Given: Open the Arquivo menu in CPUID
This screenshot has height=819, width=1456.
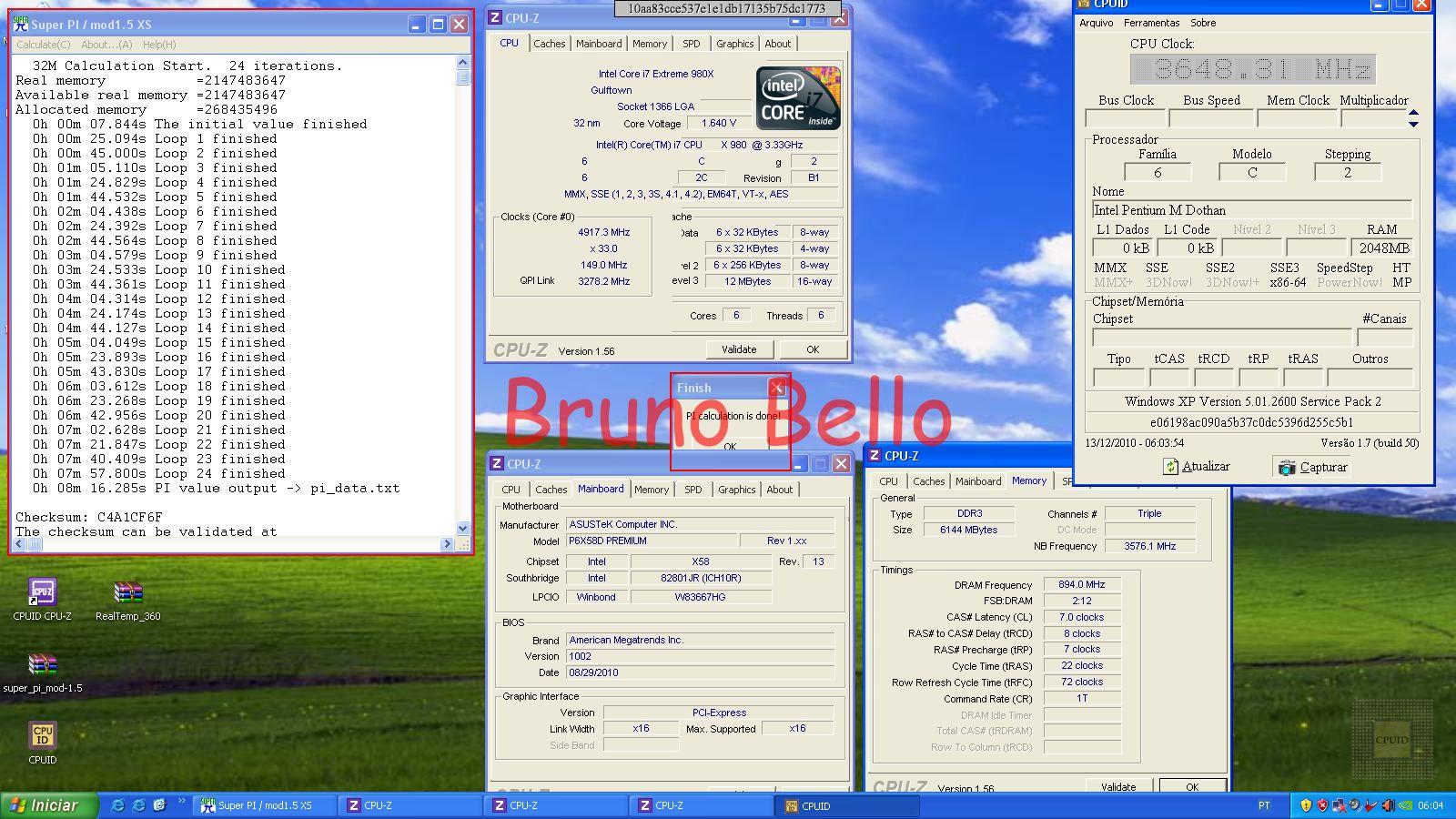Looking at the screenshot, I should pos(1097,23).
